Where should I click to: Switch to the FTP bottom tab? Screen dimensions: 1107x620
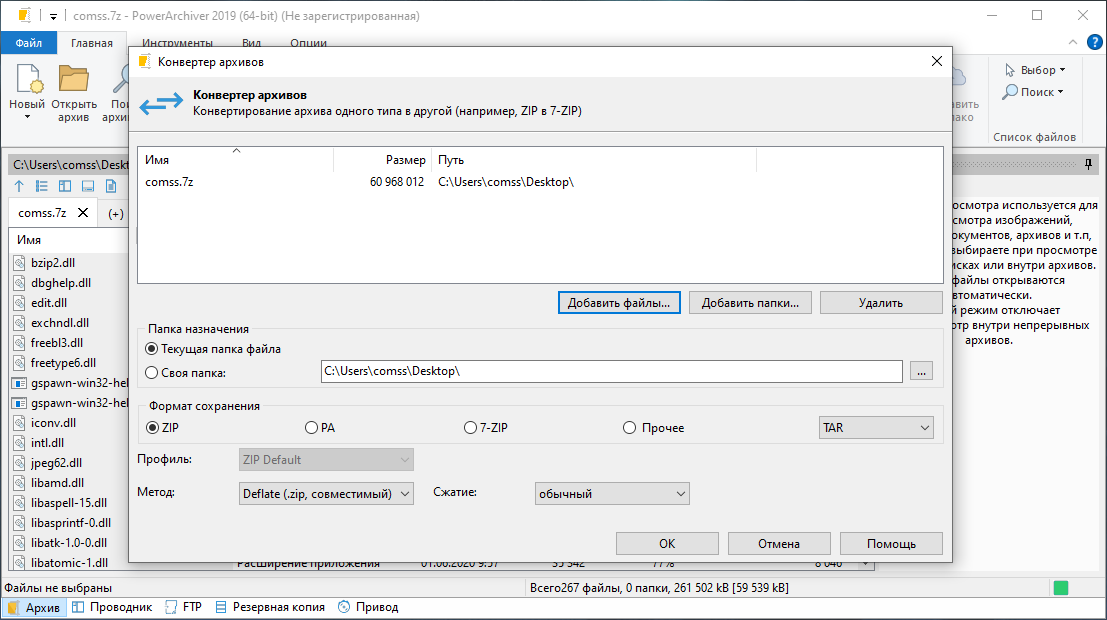184,607
